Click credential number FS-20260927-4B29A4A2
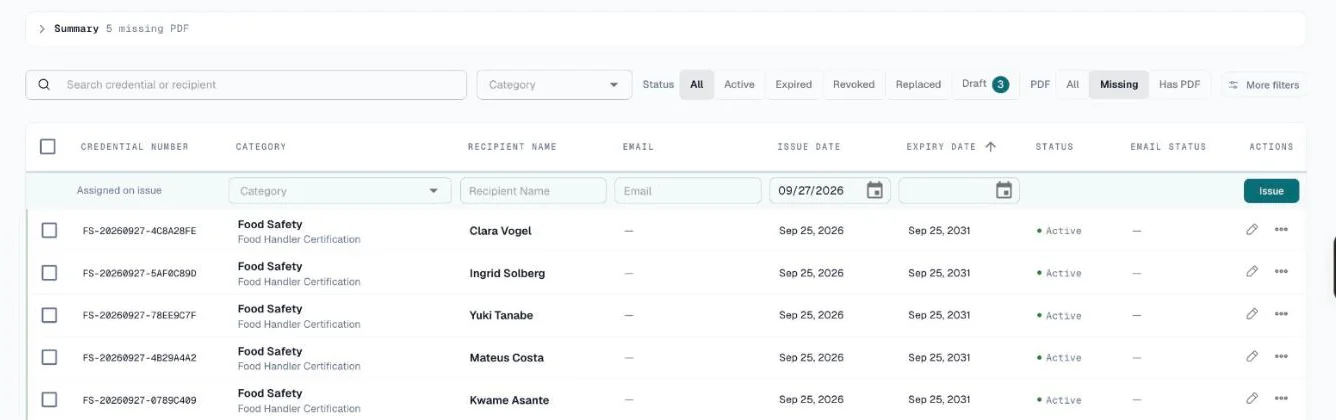This screenshot has height=420, width=1336. 140,358
